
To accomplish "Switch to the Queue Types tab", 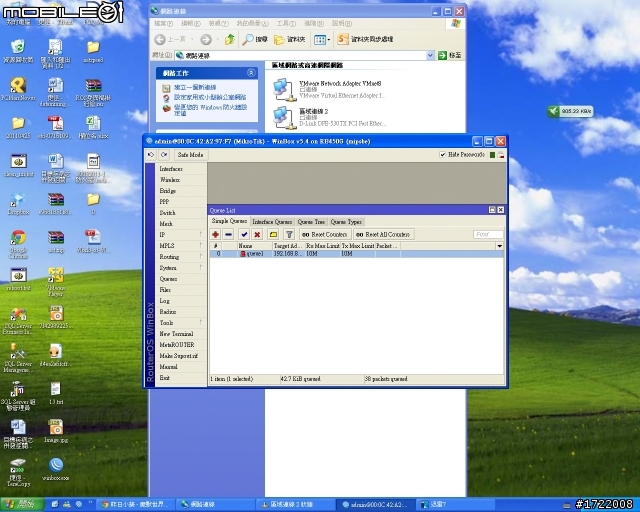I will click(x=346, y=222).
